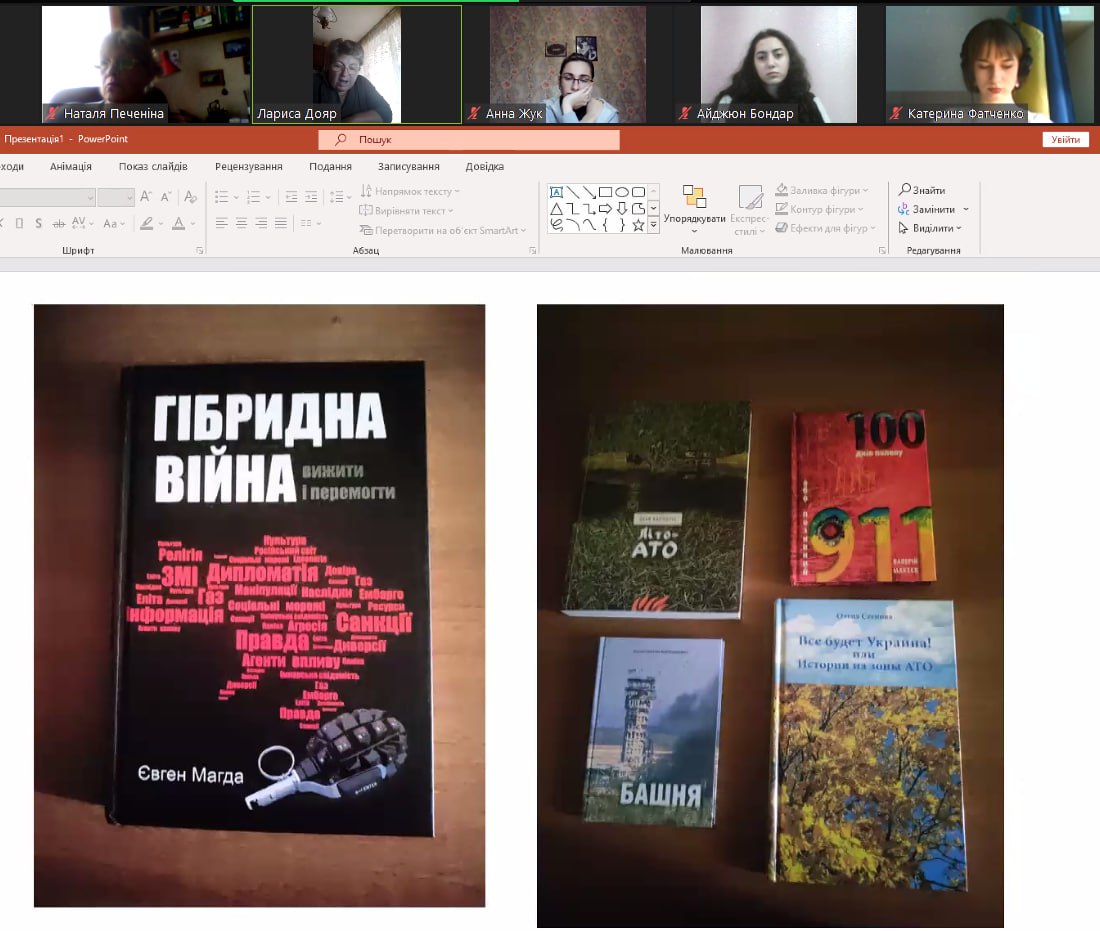Expand the bullet list options arrow
The width and height of the screenshot is (1100, 931).
(236, 198)
